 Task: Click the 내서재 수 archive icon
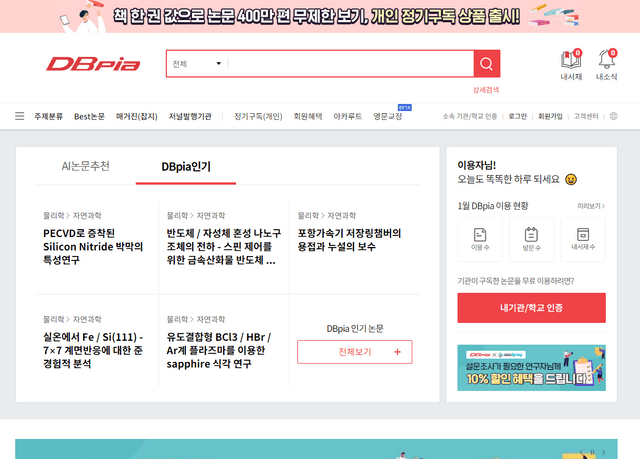point(582,236)
